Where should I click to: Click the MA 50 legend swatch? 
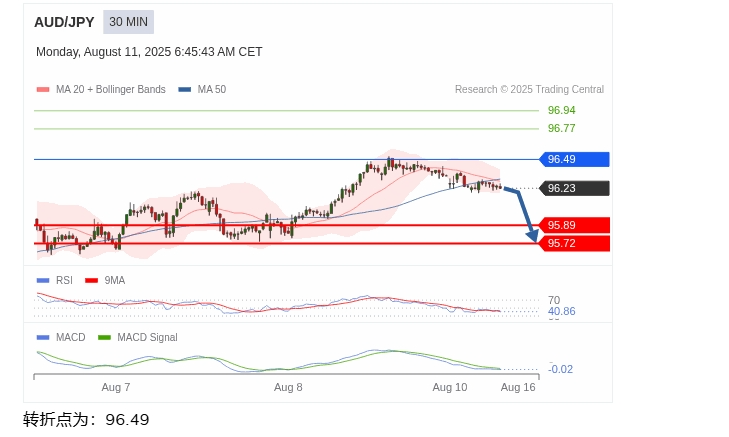(185, 90)
